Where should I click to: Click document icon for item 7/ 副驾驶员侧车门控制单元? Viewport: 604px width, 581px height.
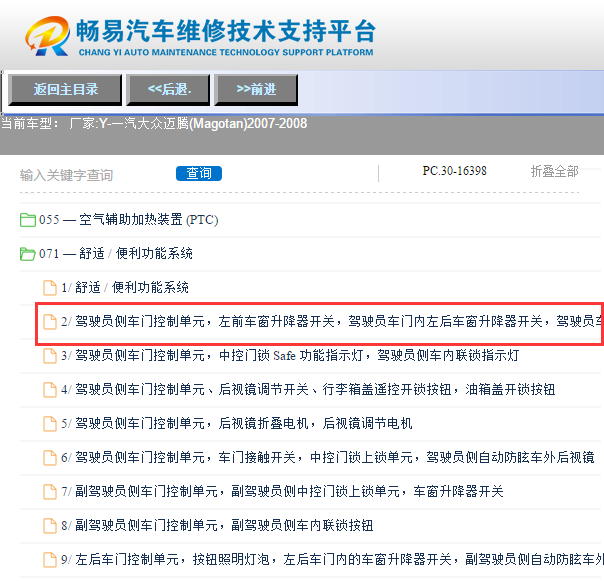tap(50, 492)
